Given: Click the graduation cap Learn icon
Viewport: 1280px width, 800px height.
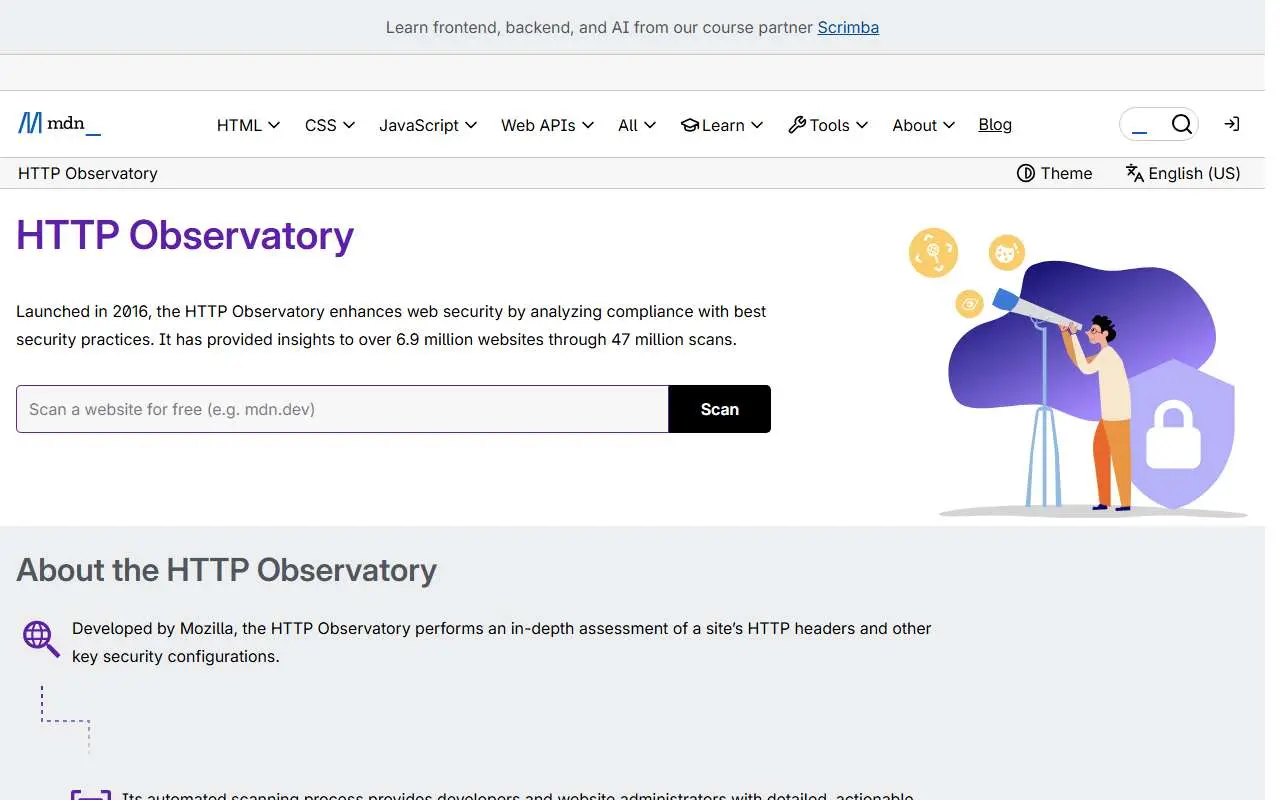Looking at the screenshot, I should click(689, 125).
